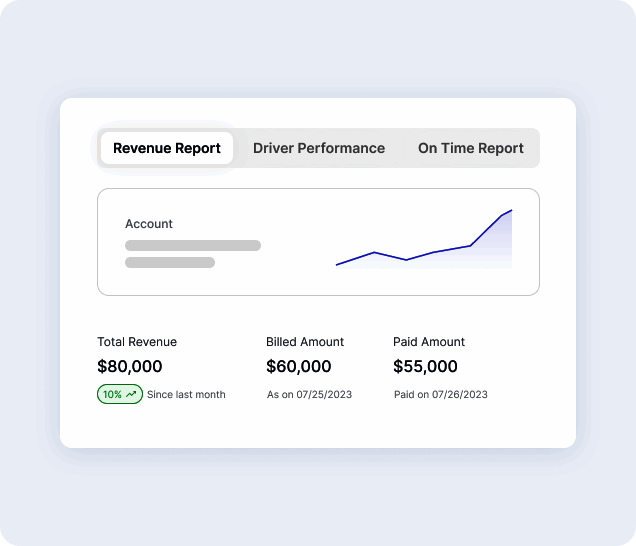Select the On Time Report tab

(x=470, y=148)
